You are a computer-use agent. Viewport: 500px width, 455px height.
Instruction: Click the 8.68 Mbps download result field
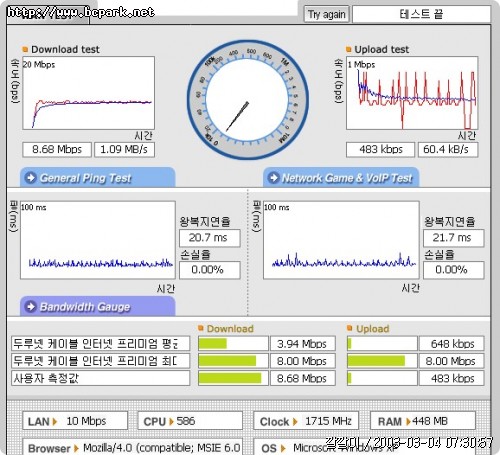pyautogui.click(x=57, y=149)
